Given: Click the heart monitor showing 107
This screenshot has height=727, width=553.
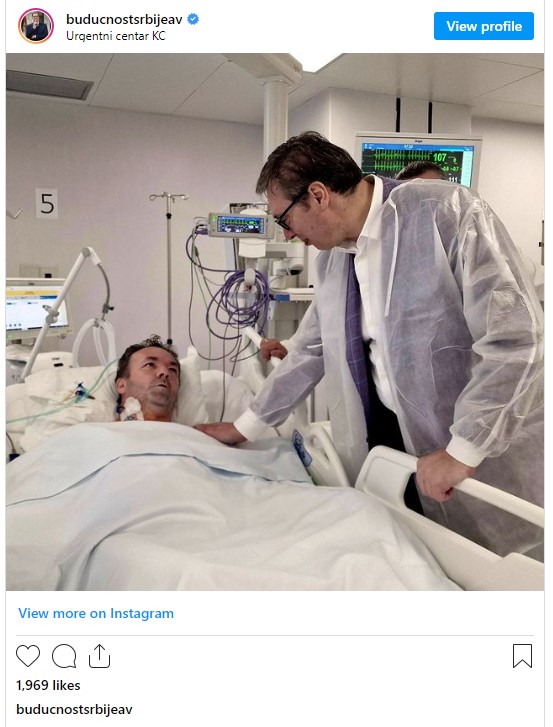Looking at the screenshot, I should [417, 158].
